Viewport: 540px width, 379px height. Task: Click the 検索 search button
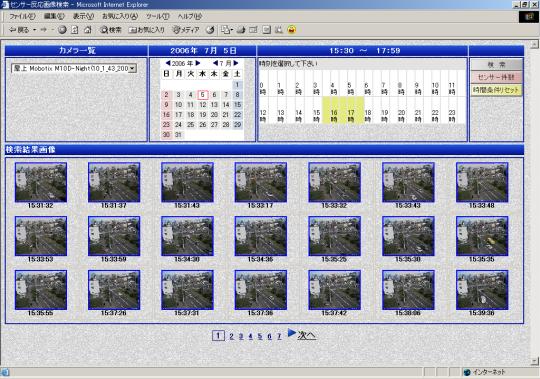click(x=496, y=65)
